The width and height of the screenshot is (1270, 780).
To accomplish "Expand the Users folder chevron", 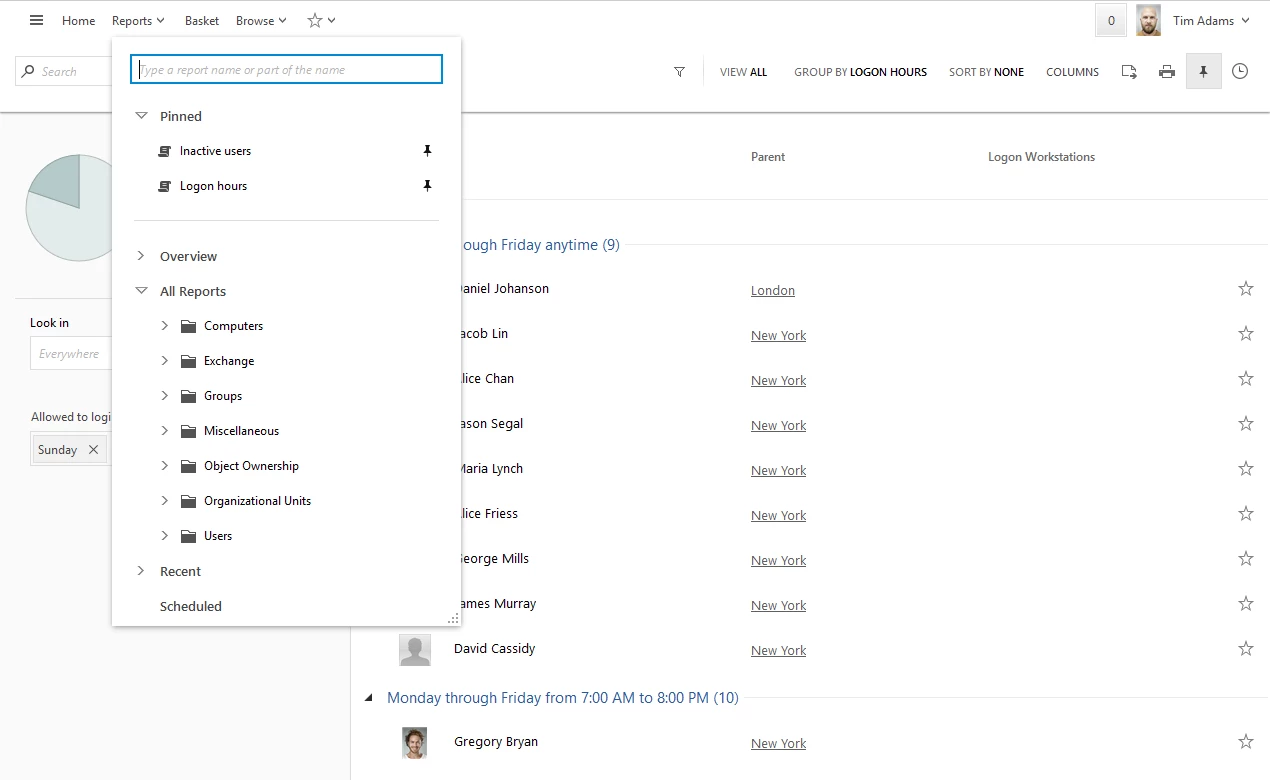I will tap(165, 536).
